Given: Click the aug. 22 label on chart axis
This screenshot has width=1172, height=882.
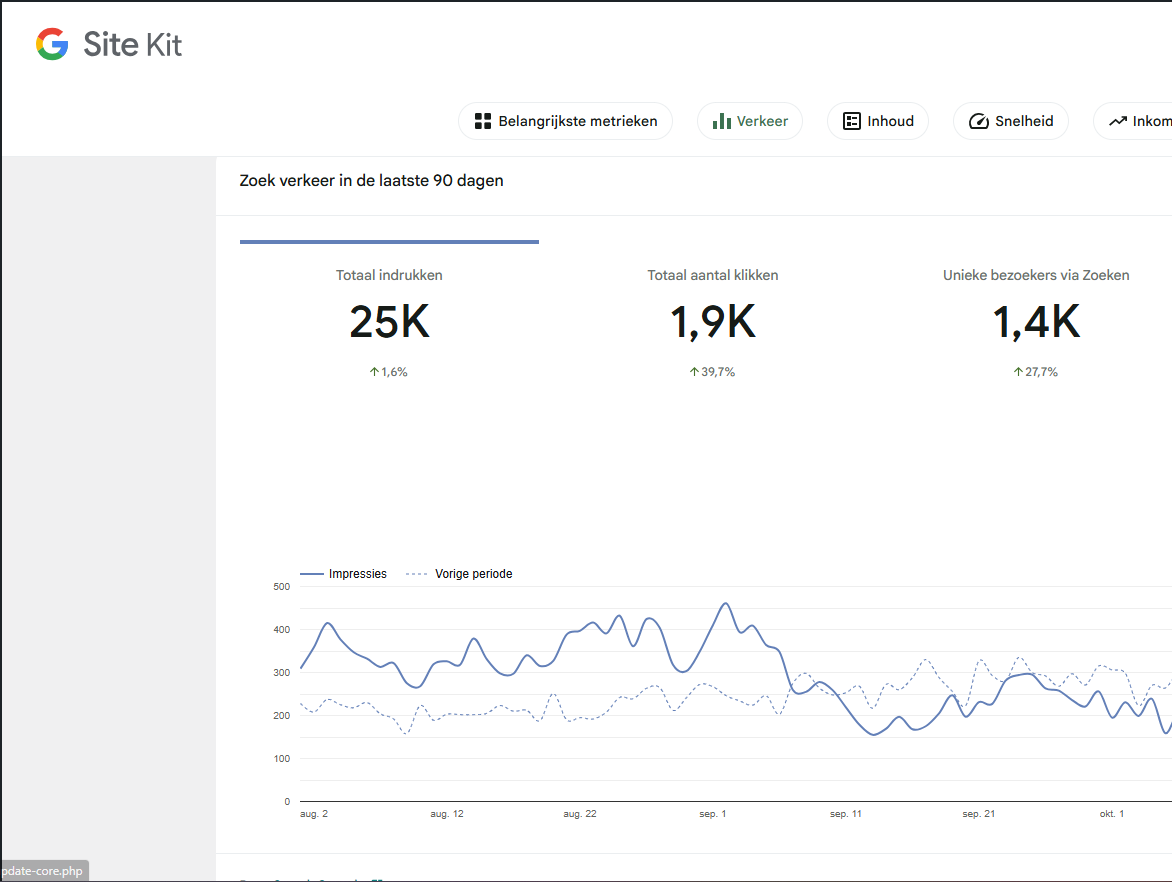Looking at the screenshot, I should coord(580,814).
